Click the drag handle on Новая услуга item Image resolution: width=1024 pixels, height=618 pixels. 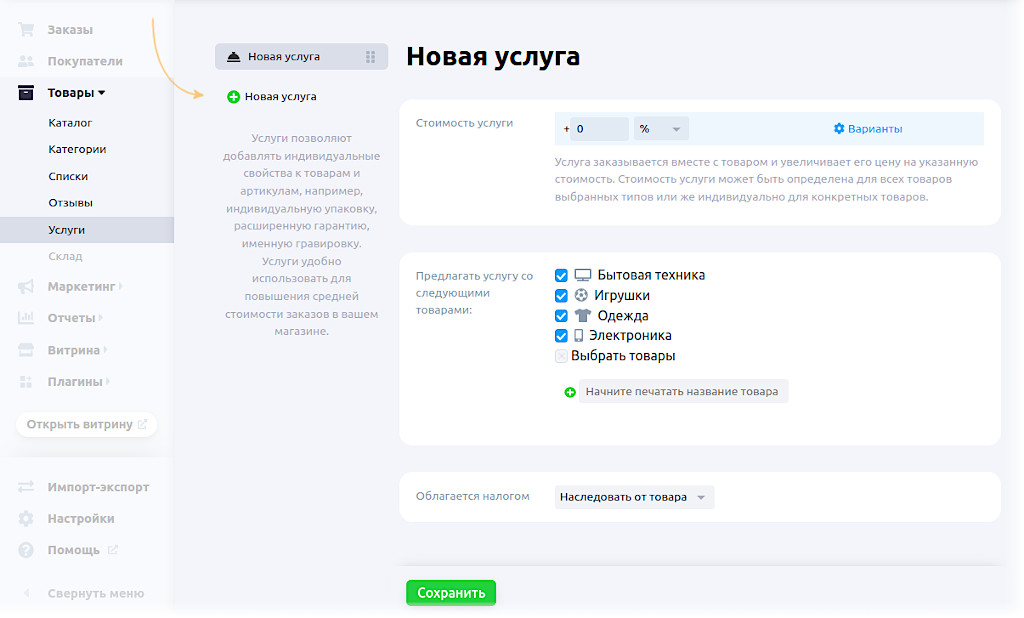click(371, 57)
